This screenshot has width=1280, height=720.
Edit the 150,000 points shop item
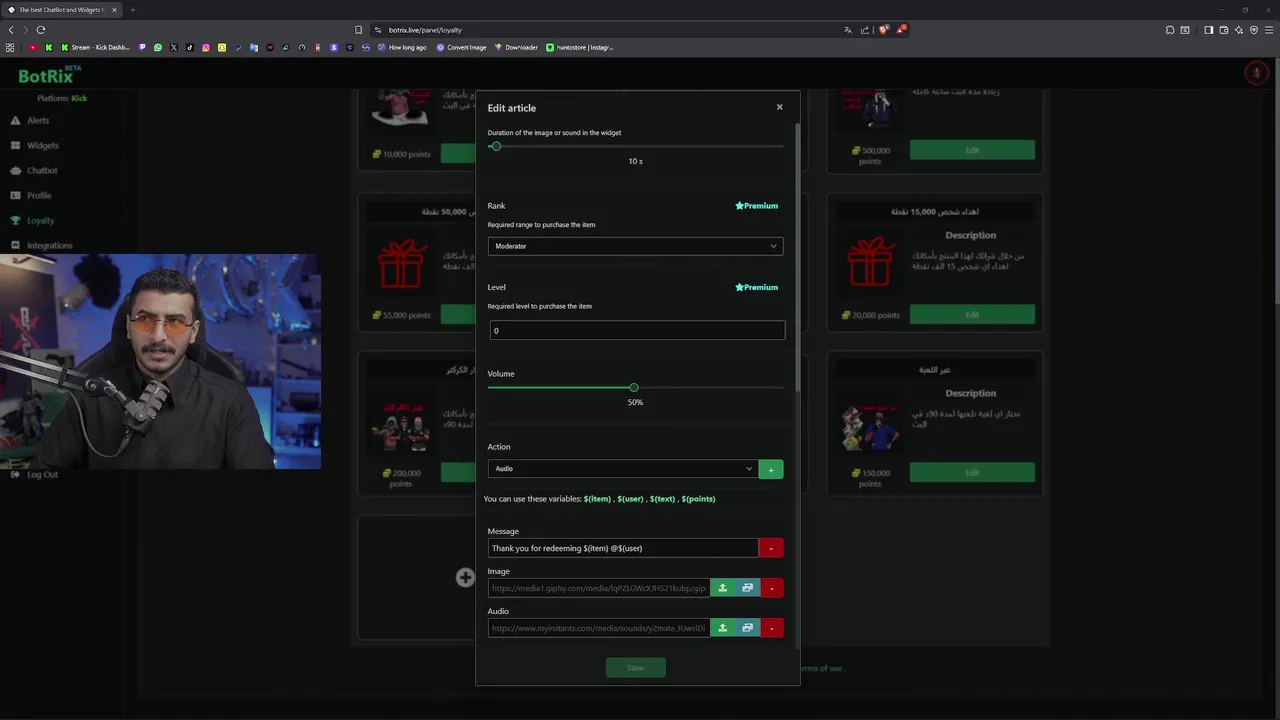coord(972,472)
